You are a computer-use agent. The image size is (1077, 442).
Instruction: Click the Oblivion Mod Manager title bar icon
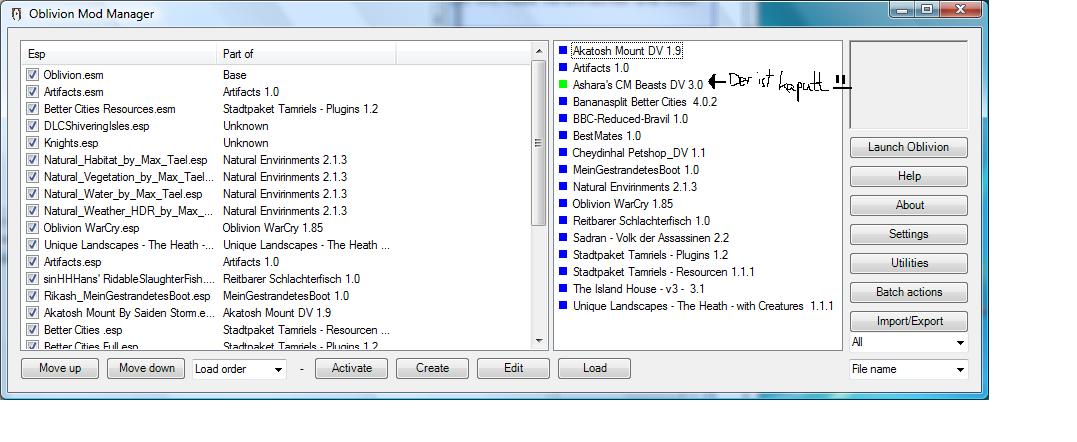(17, 14)
